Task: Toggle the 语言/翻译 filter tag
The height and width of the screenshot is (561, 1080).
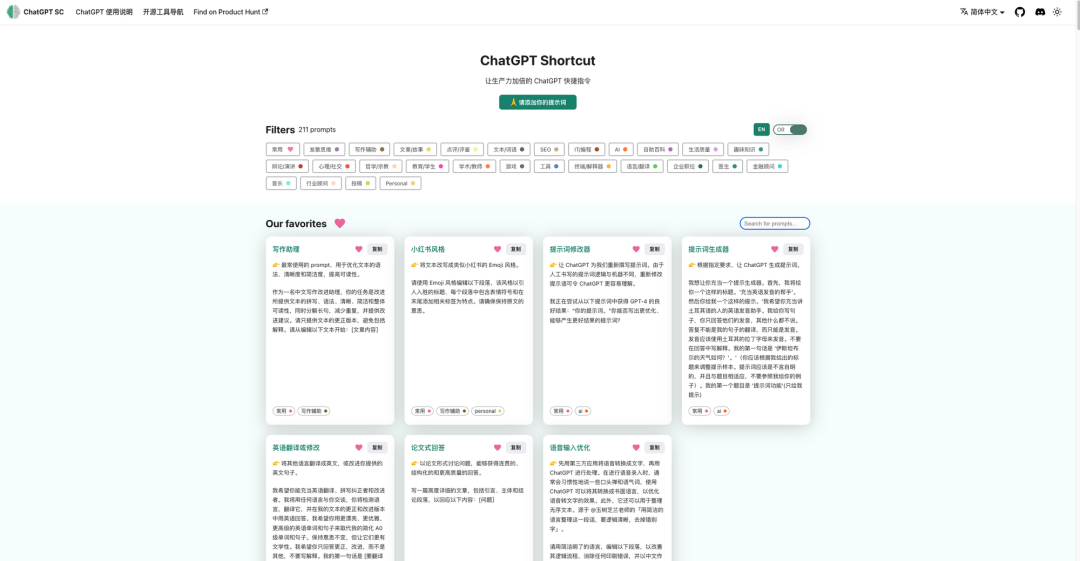Action: (x=642, y=166)
